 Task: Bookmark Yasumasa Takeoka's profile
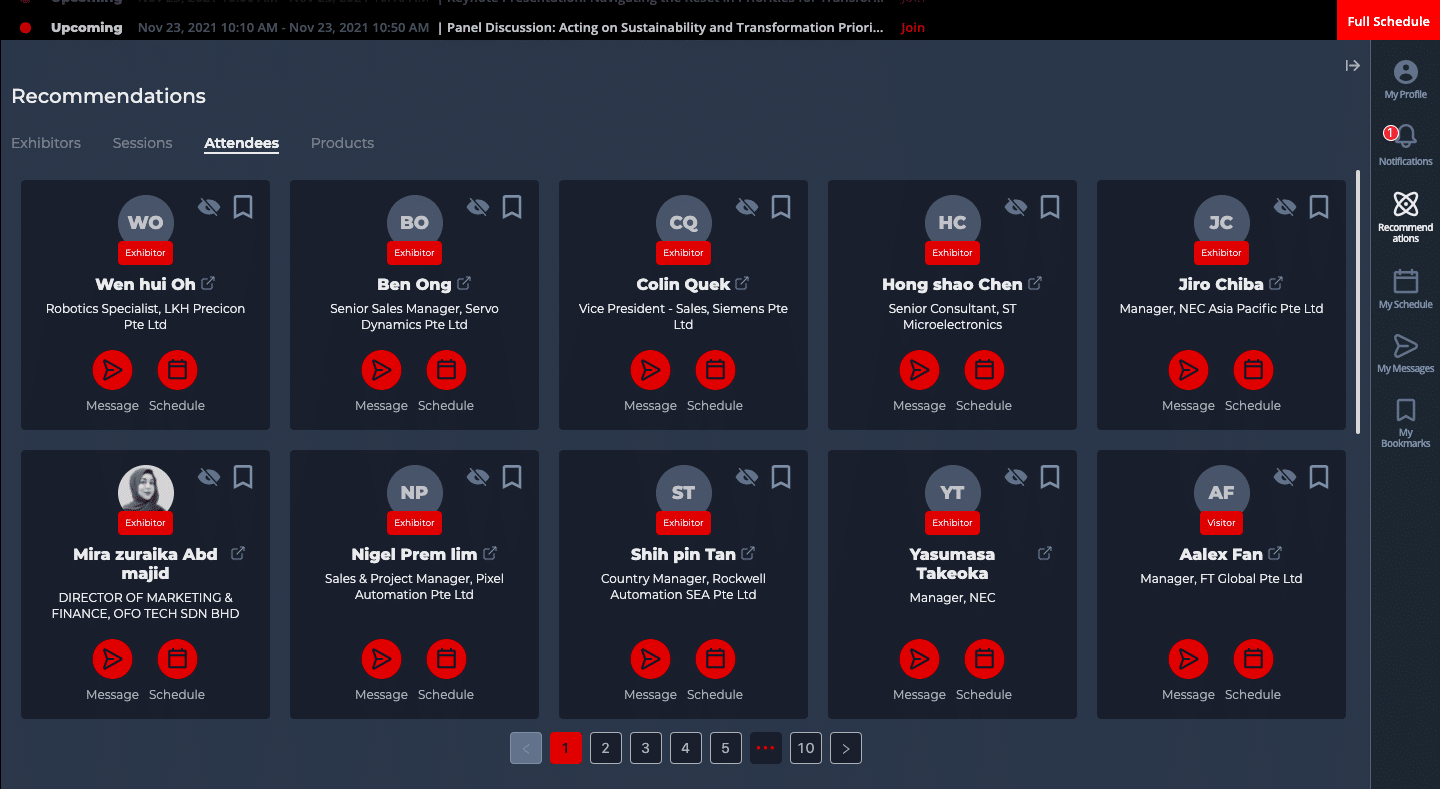click(x=1049, y=477)
